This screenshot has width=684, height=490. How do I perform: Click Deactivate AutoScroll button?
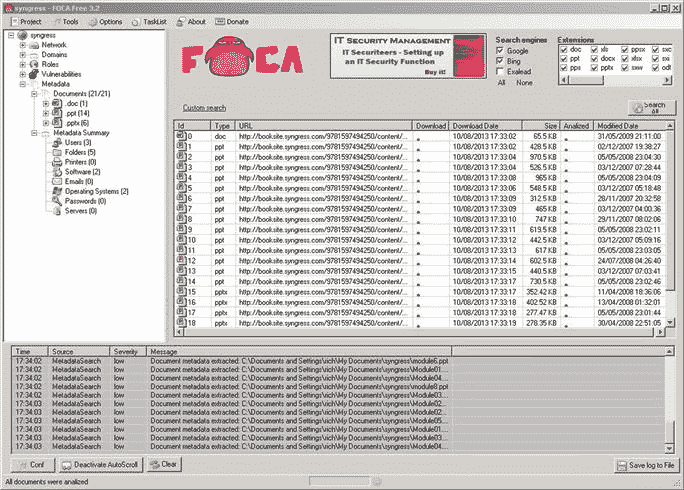pos(101,465)
